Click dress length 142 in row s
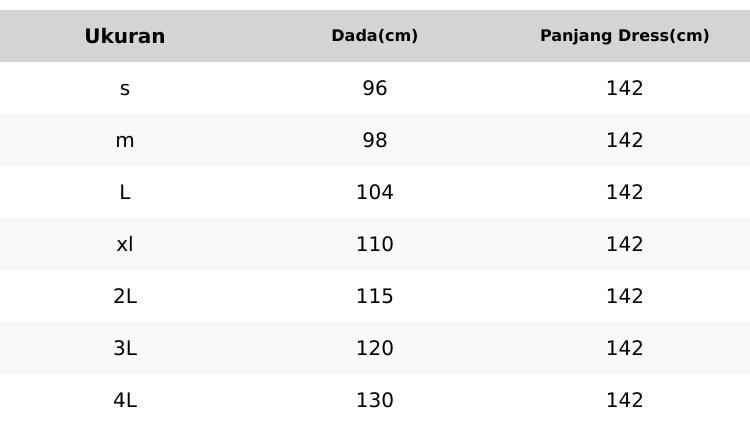Viewport: 750px width, 426px height. tap(624, 88)
